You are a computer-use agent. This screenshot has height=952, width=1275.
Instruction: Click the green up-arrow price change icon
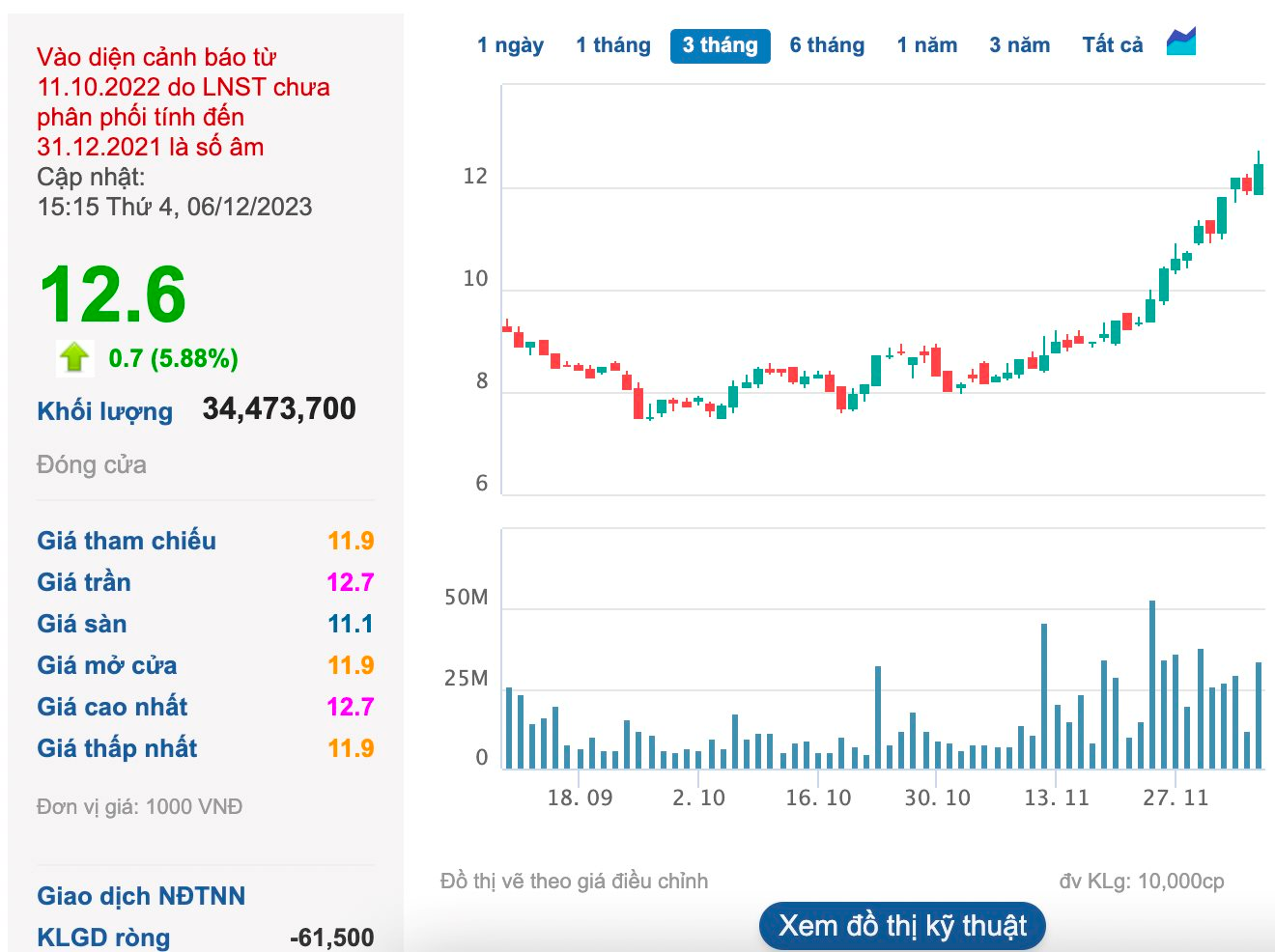(74, 357)
